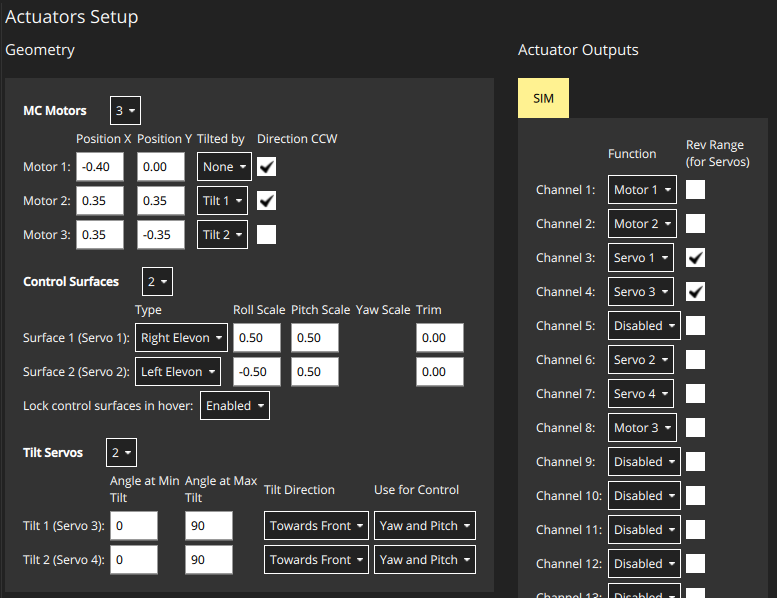This screenshot has width=777, height=598.
Task: Open Control Surfaces count dropdown
Action: pos(158,281)
